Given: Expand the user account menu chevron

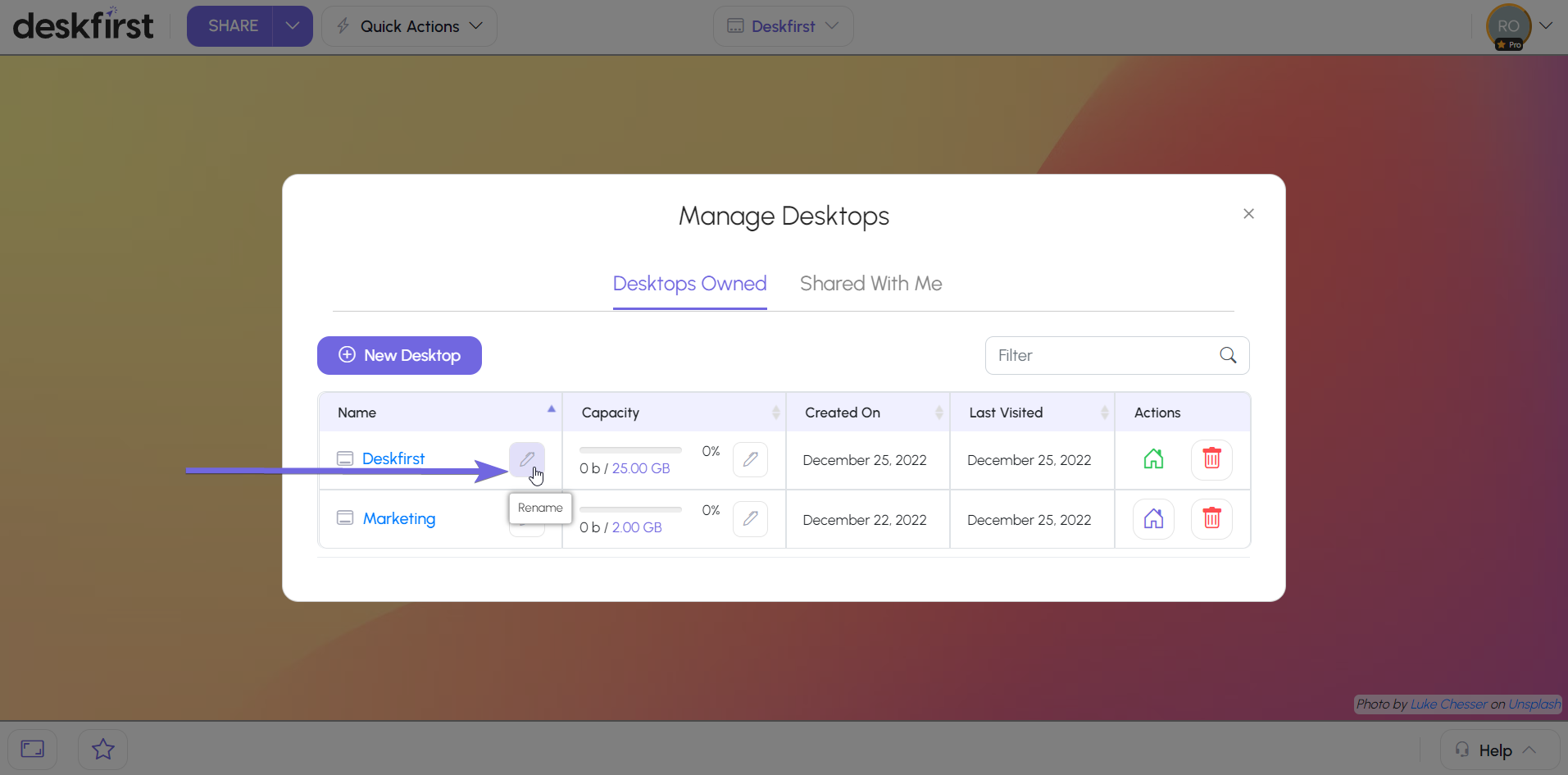Looking at the screenshot, I should tap(1546, 25).
